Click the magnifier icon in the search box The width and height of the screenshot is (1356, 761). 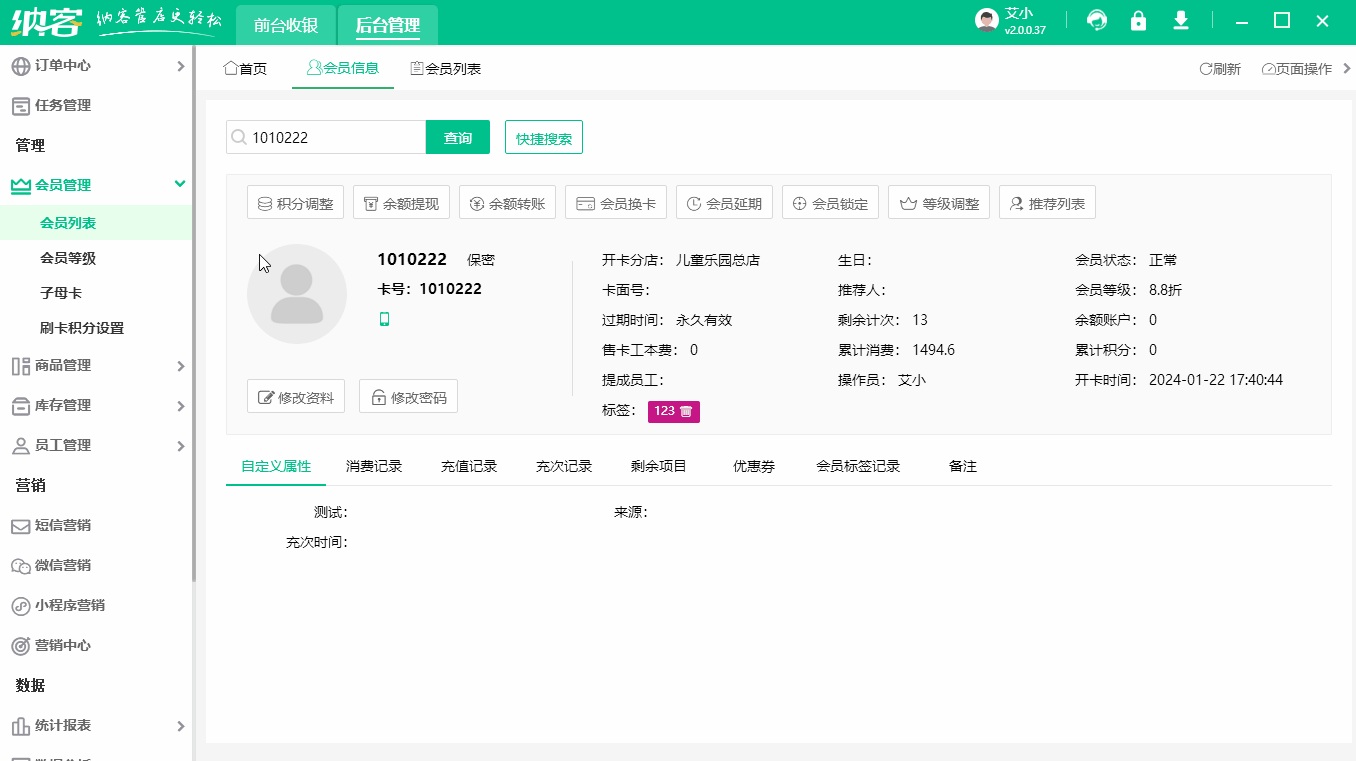click(x=239, y=136)
